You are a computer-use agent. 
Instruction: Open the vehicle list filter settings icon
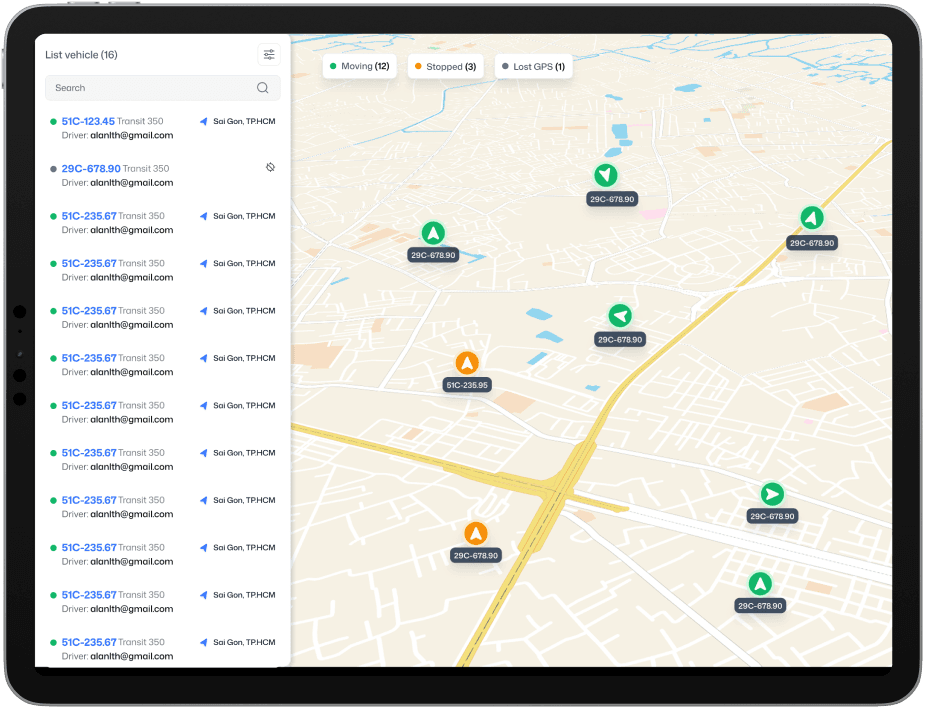tap(269, 55)
